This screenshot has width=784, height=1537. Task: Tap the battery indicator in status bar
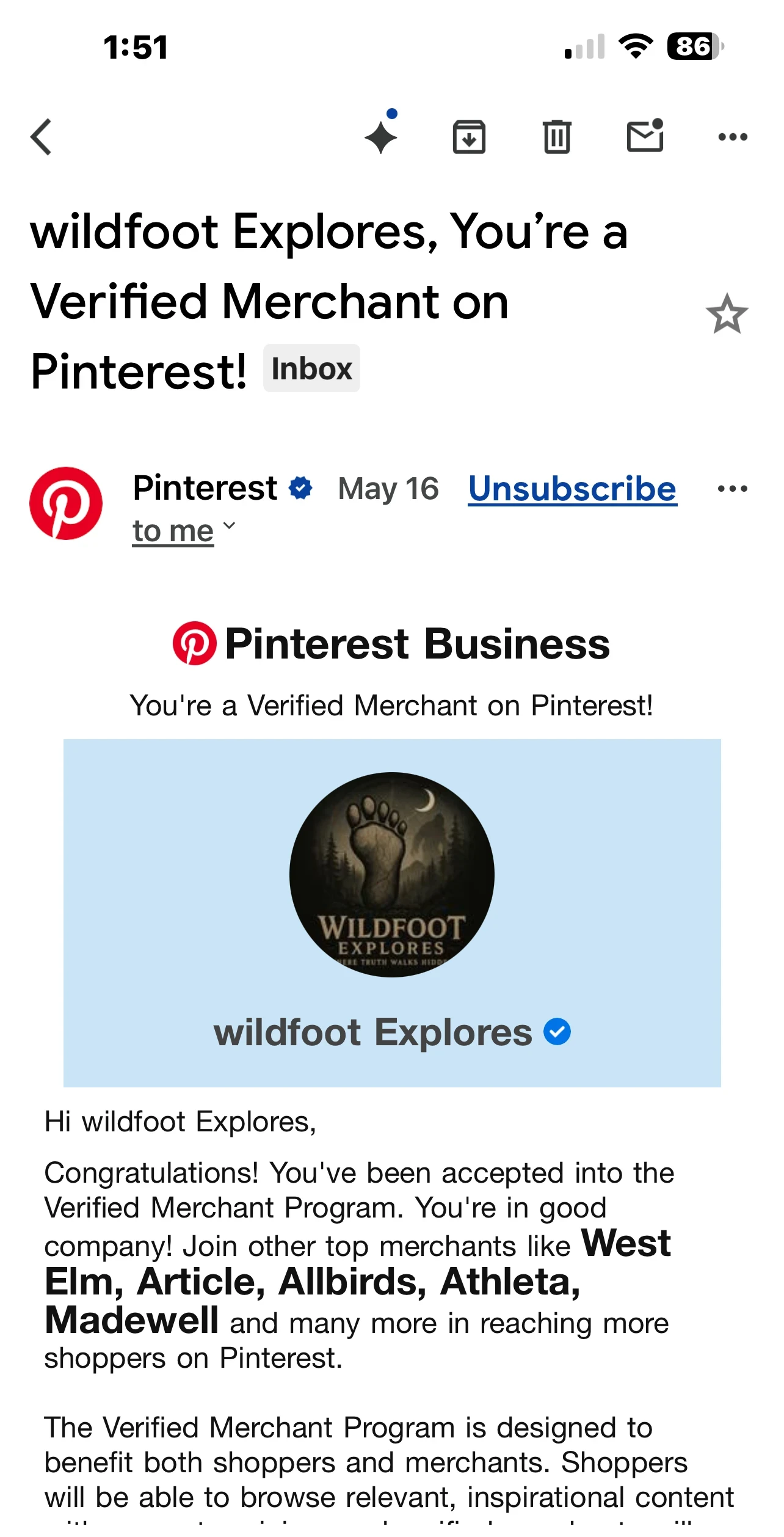(695, 46)
